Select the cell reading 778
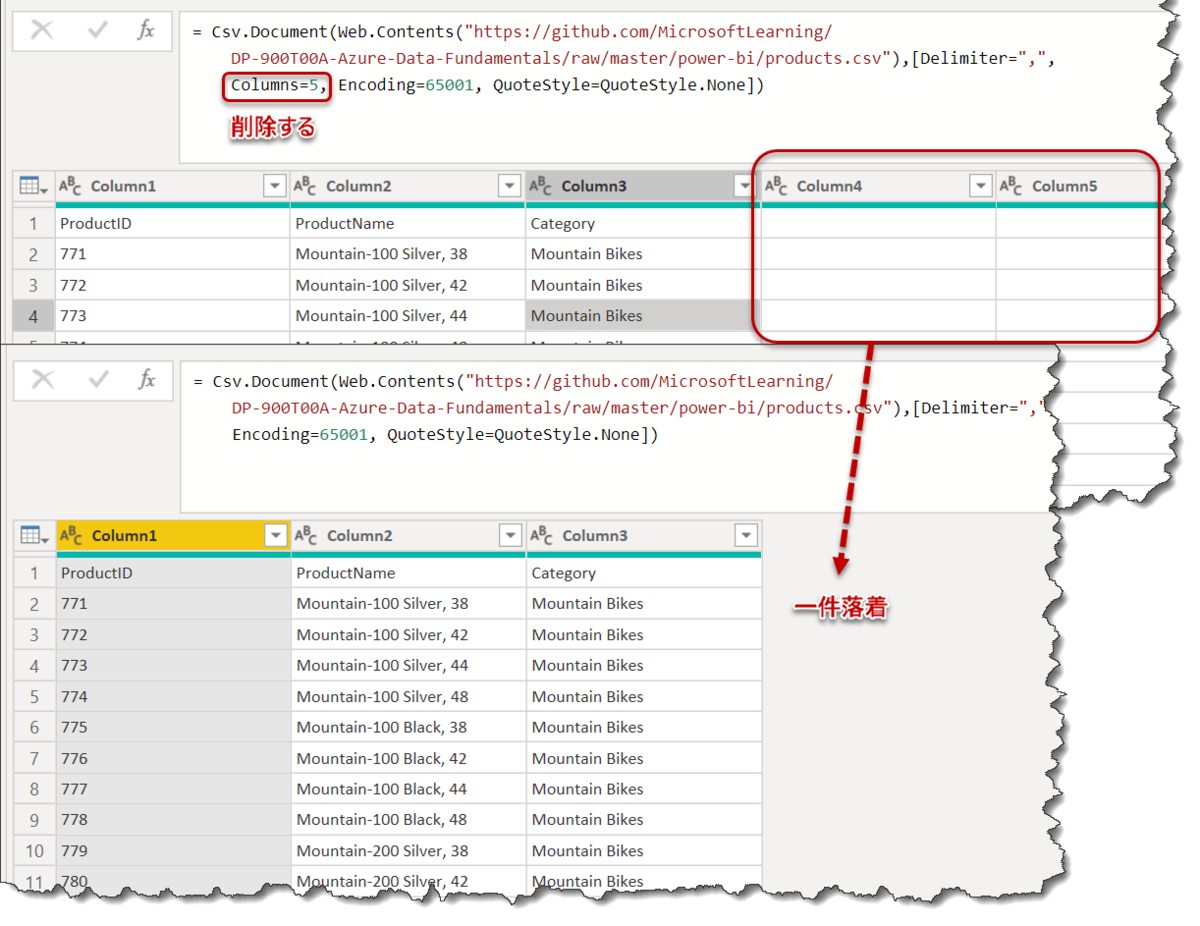Screen dimensions: 1200x926 pos(174,820)
